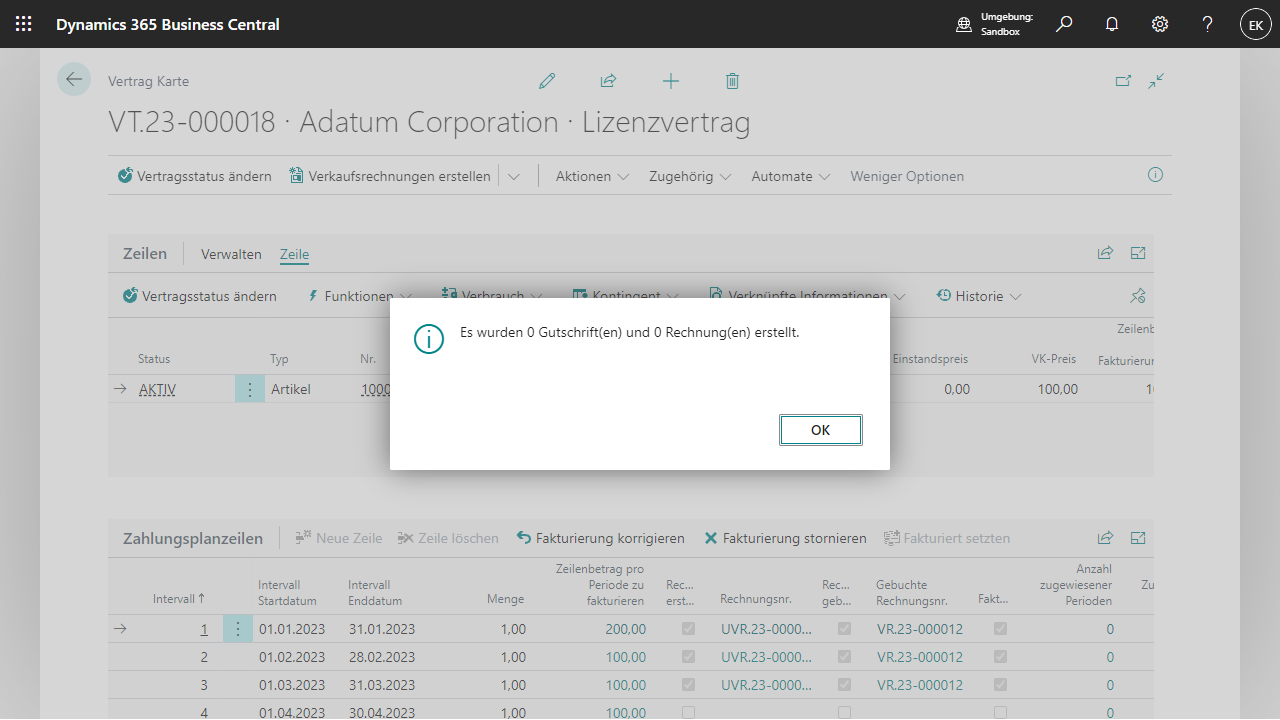
Task: Open VR.23-000012 in interval 3 row
Action: tap(920, 685)
